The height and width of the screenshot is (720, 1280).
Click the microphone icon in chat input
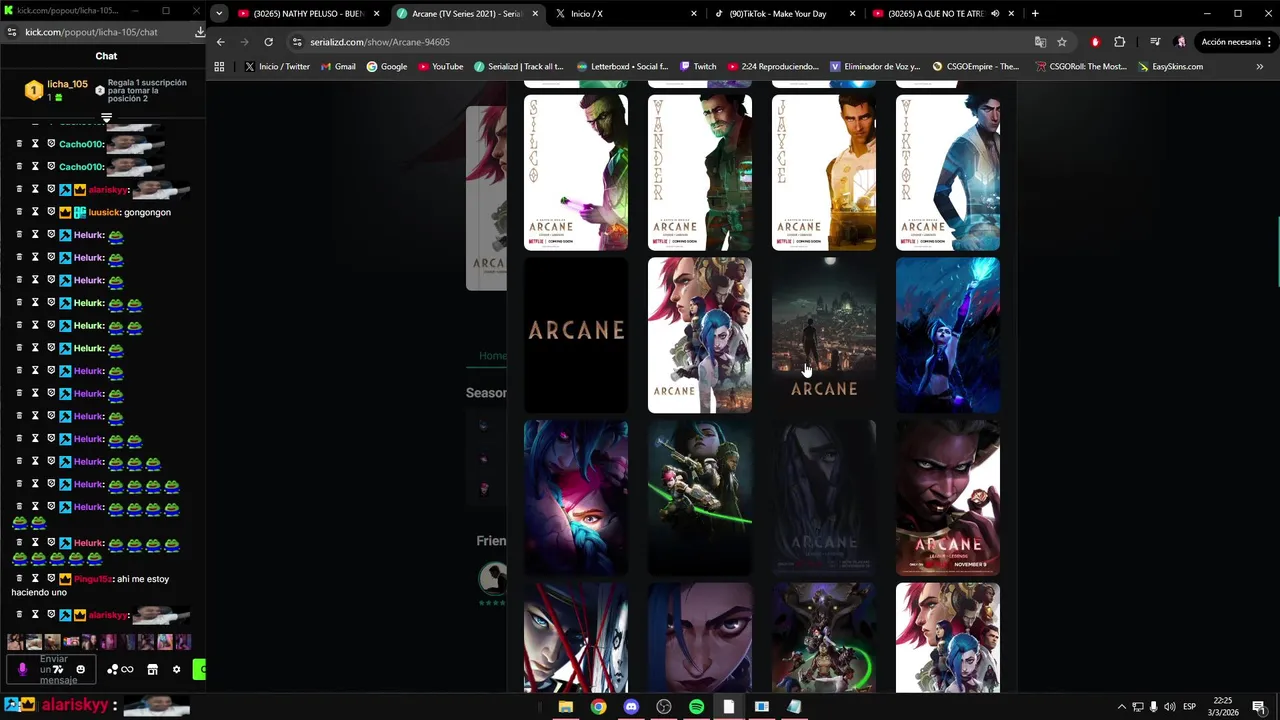[23, 669]
